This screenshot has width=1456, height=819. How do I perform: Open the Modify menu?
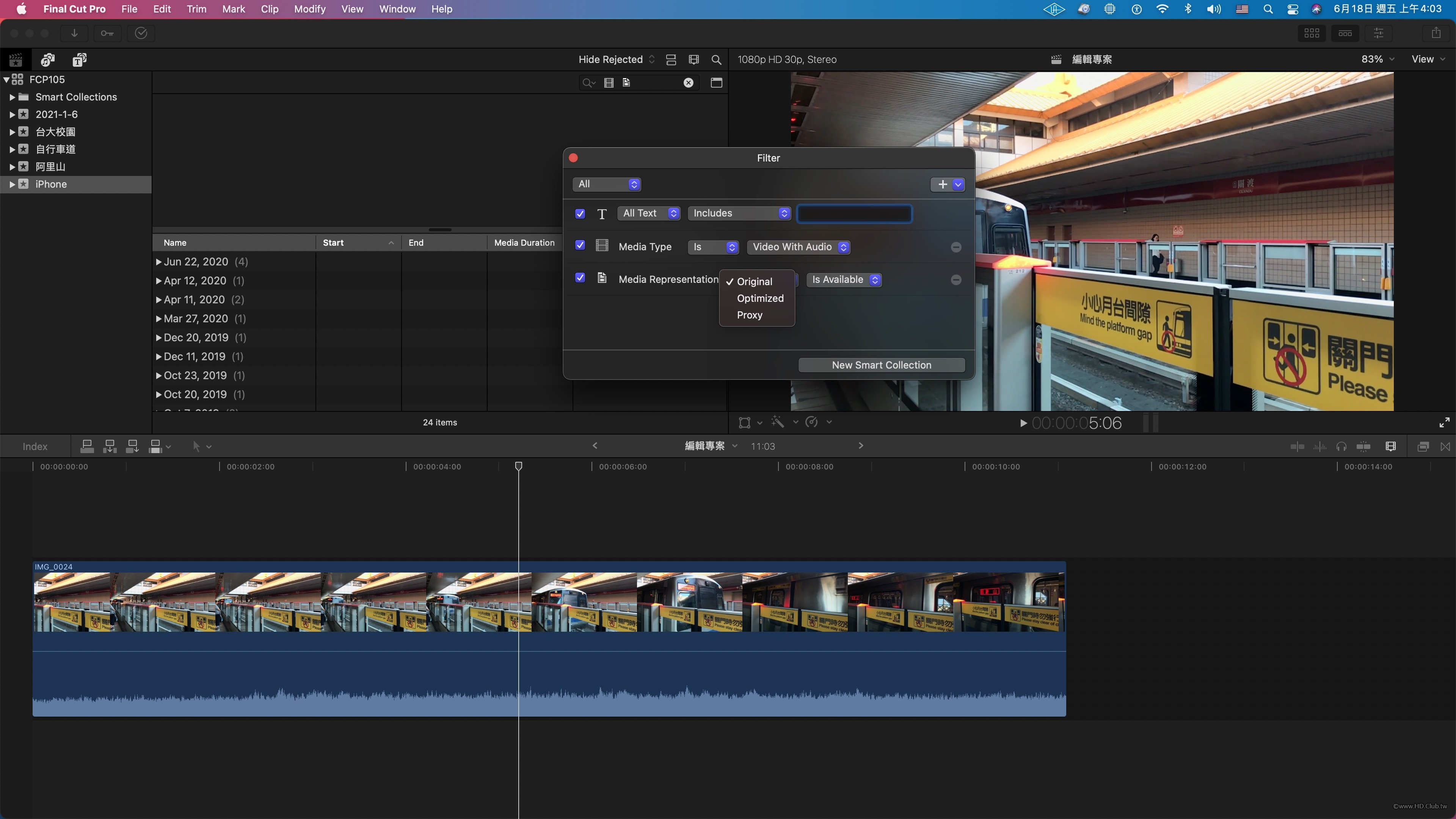(x=309, y=9)
